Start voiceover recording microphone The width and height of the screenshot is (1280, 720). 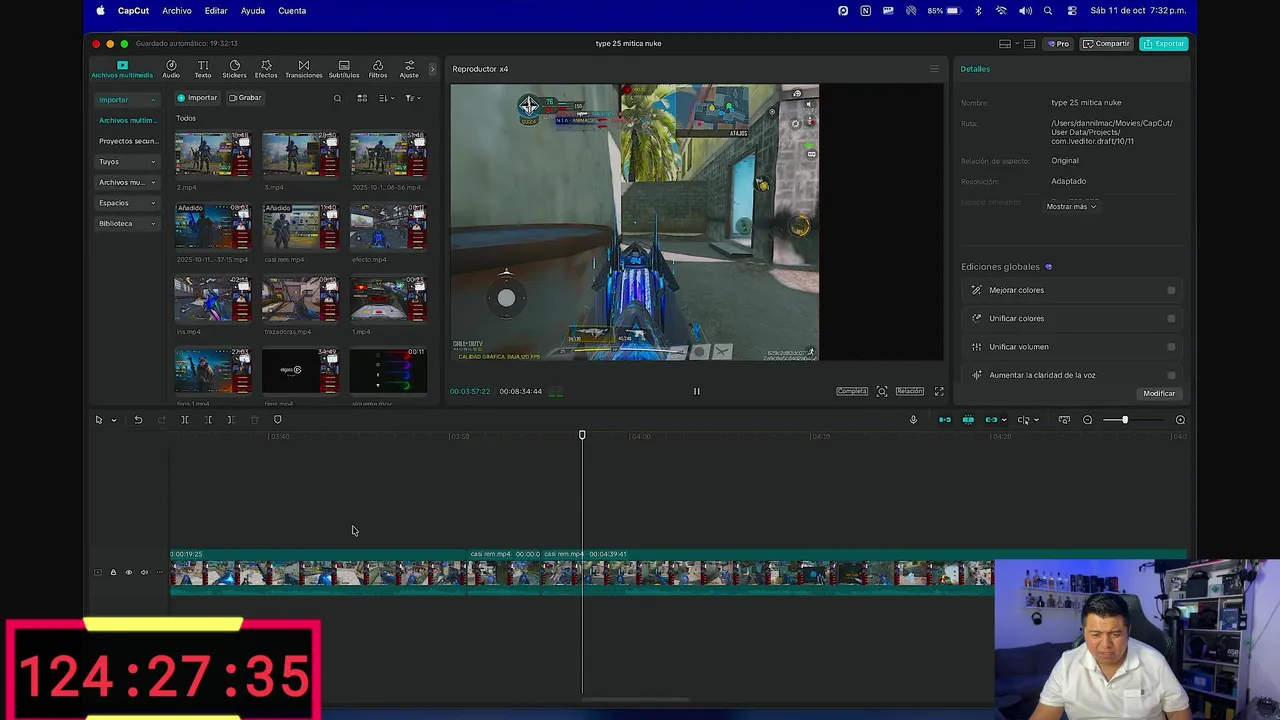pyautogui.click(x=913, y=420)
